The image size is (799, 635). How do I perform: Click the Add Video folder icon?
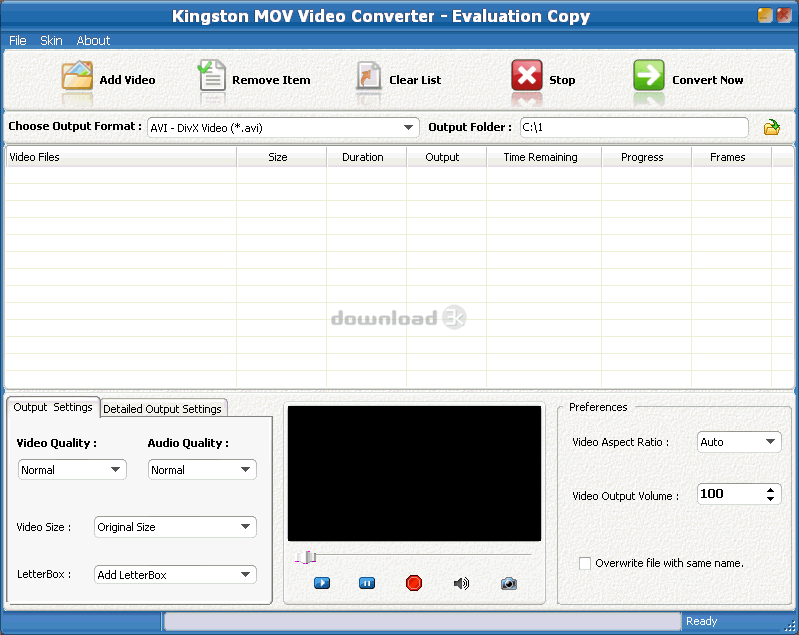(77, 75)
